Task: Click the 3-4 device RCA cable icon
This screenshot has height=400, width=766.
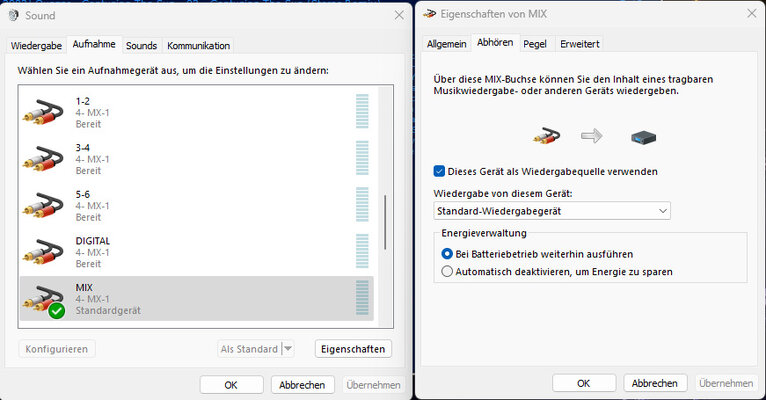Action: pos(43,159)
